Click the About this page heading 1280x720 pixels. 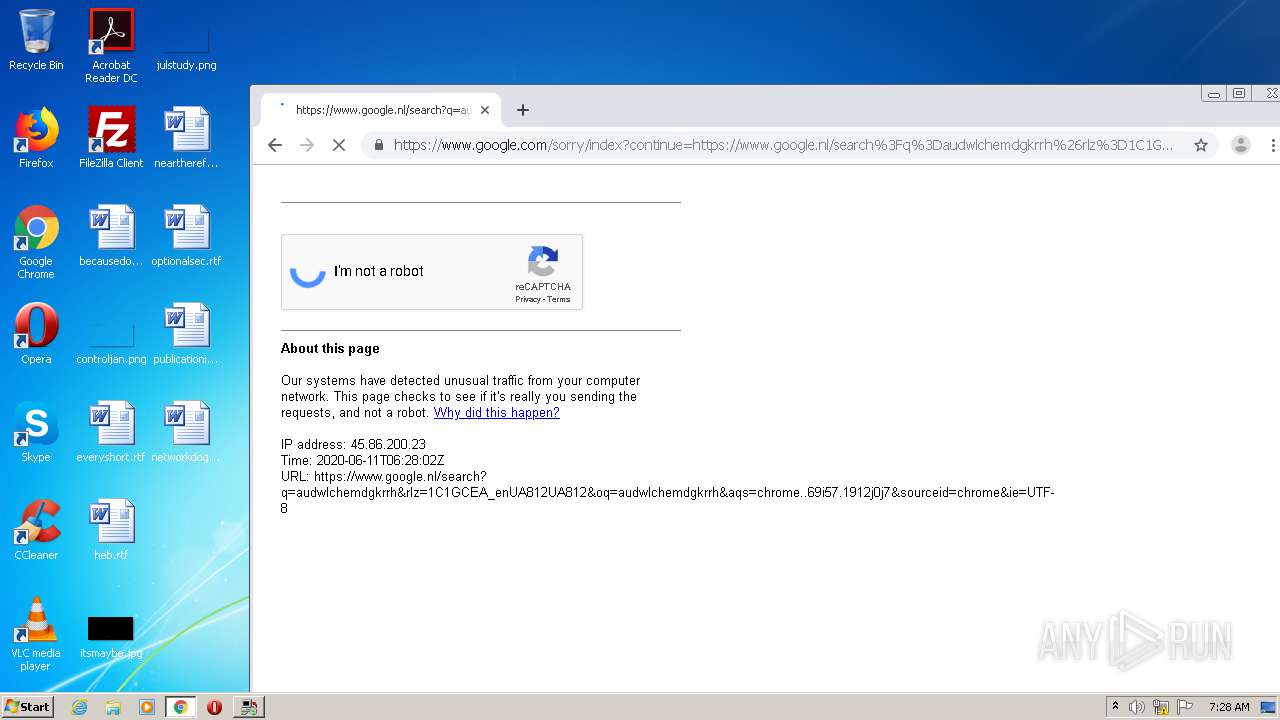330,348
